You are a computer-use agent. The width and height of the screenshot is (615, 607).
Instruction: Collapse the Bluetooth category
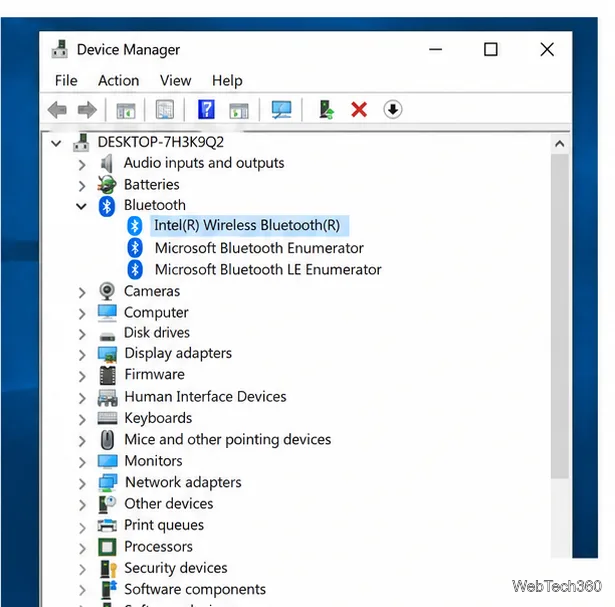pyautogui.click(x=81, y=206)
